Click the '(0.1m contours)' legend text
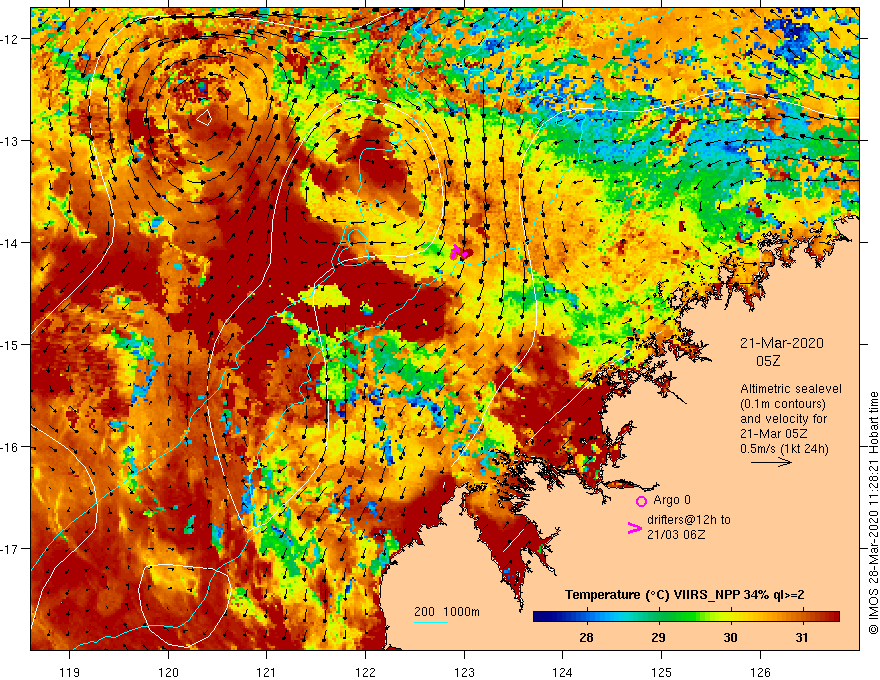Screen dimensions: 880x680 pyautogui.click(x=782, y=404)
